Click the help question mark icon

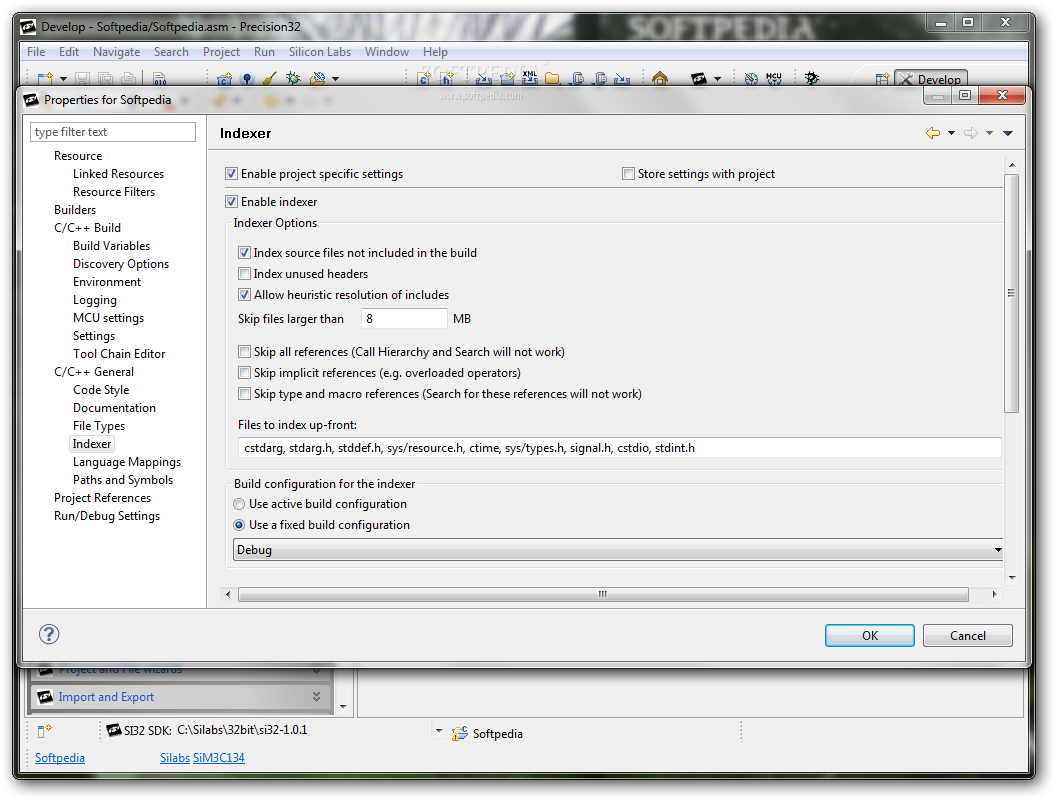pos(49,634)
